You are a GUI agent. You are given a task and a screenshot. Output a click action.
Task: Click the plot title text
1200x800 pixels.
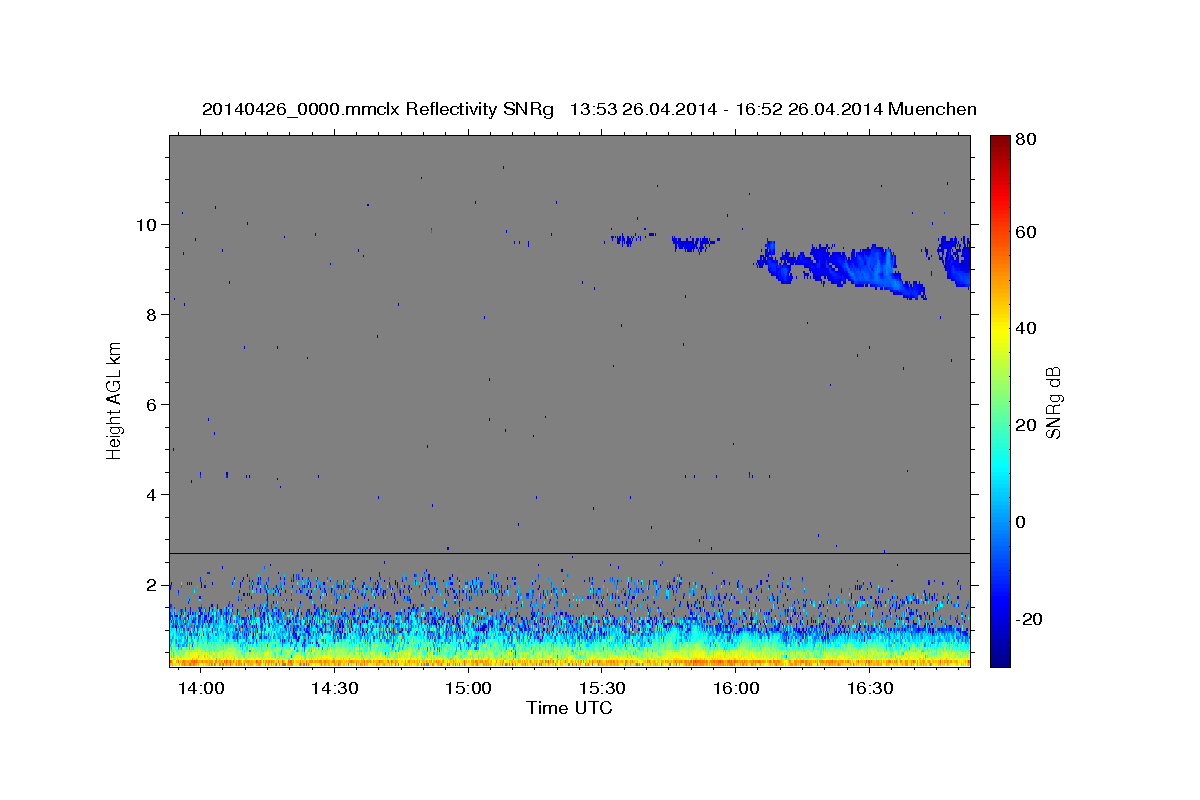tap(589, 109)
